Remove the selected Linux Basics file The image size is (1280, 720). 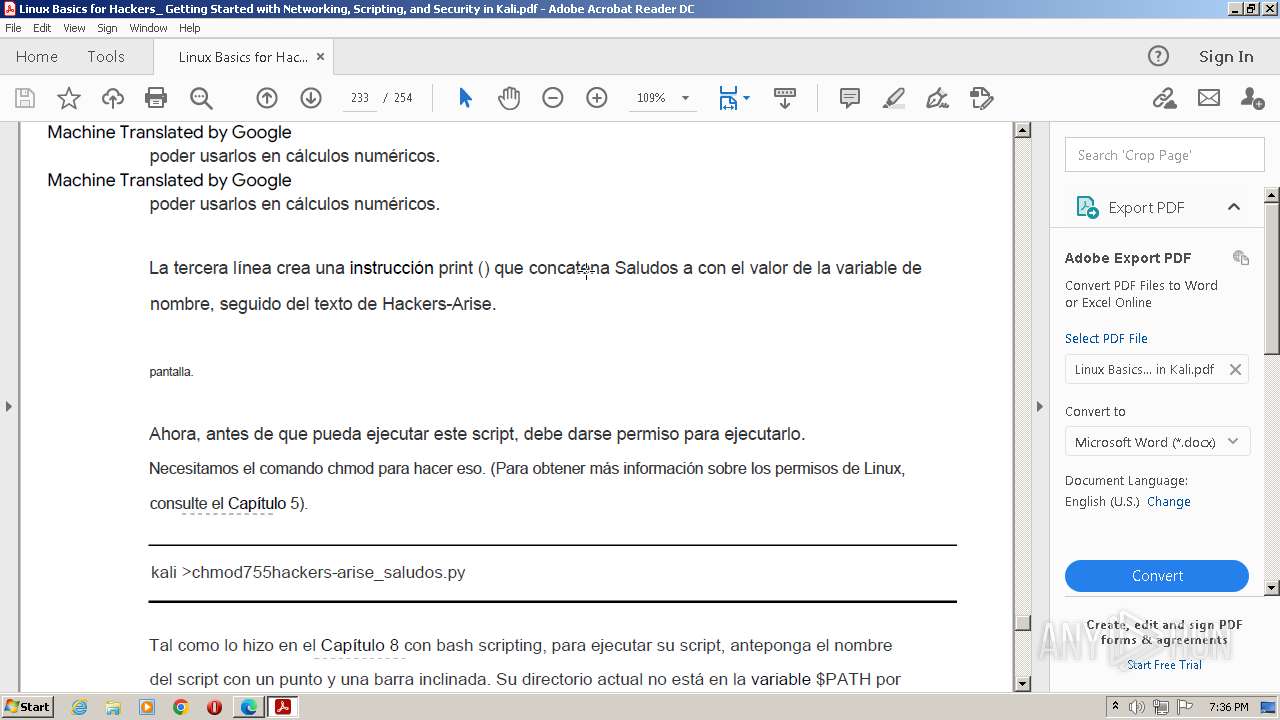pos(1235,369)
